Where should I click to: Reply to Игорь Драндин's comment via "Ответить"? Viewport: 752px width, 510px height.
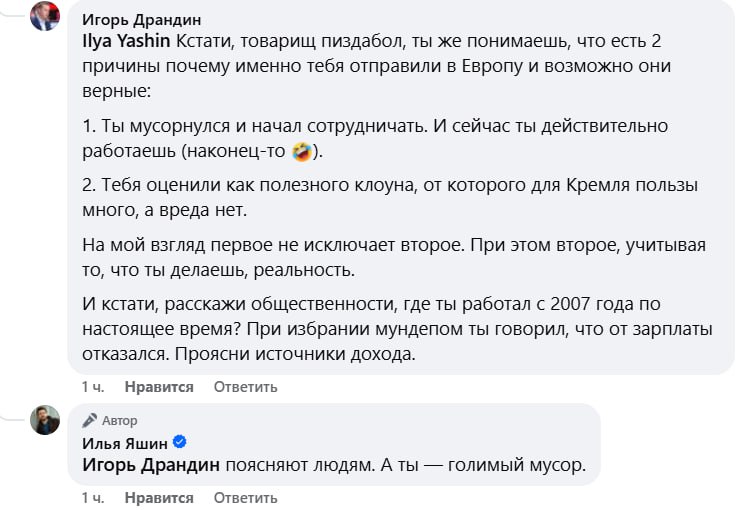(x=245, y=386)
